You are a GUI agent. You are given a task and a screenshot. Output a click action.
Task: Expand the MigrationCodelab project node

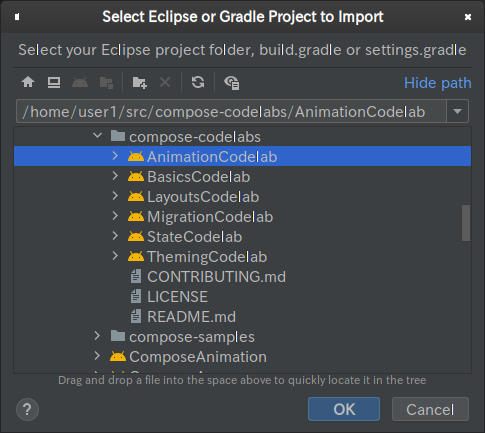[x=115, y=216]
